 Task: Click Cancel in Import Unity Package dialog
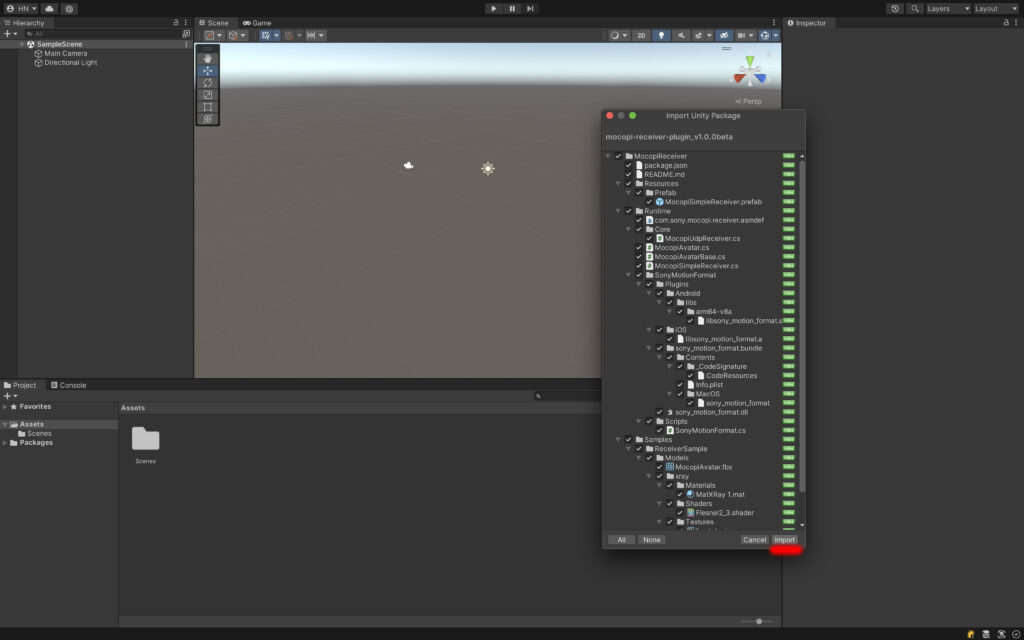pos(754,539)
